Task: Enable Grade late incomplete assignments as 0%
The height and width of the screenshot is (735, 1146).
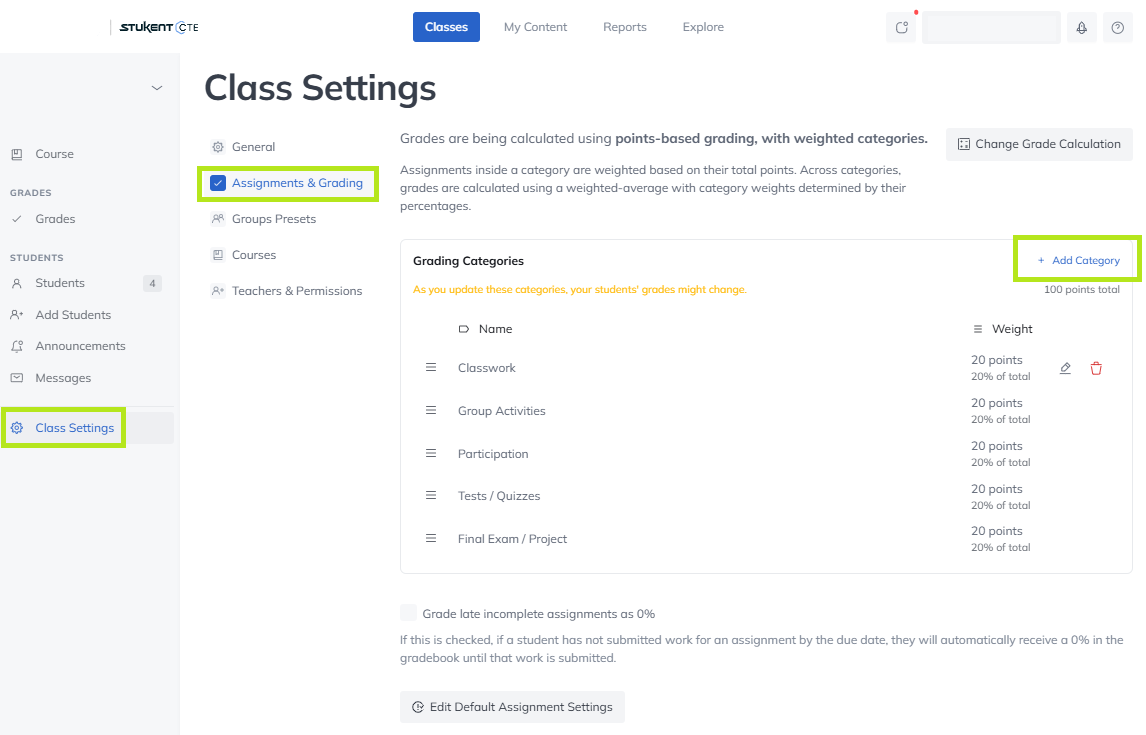Action: click(409, 612)
